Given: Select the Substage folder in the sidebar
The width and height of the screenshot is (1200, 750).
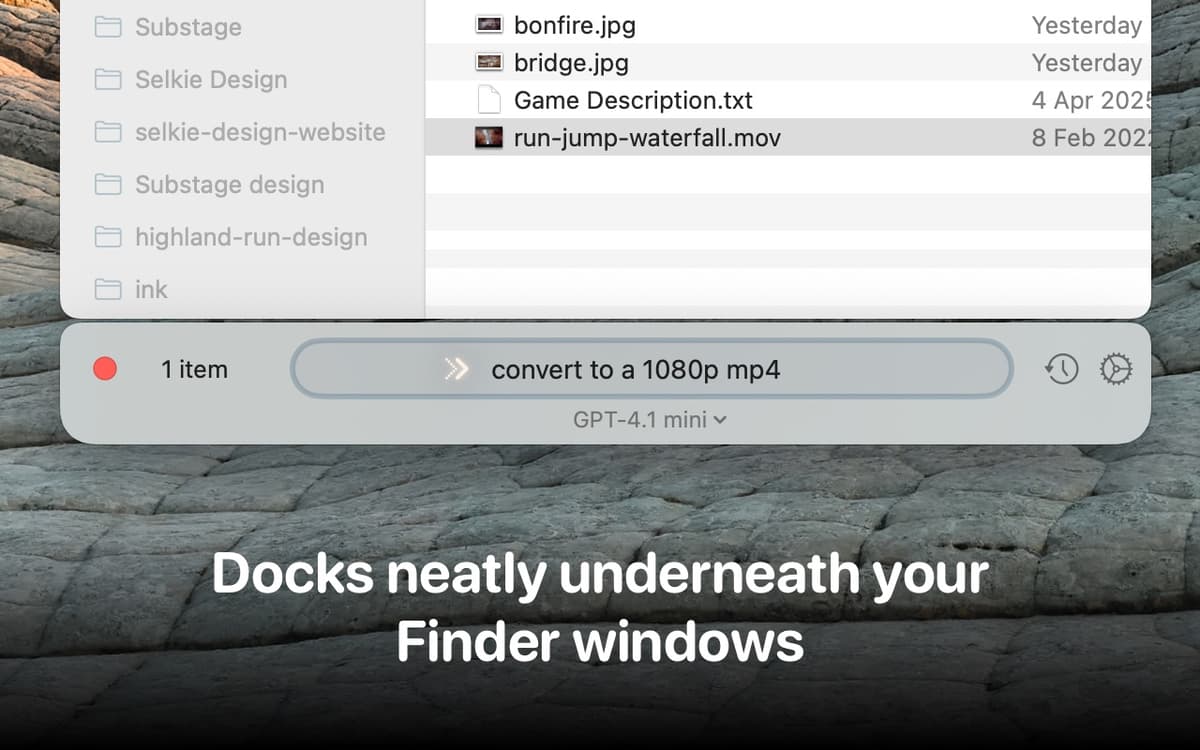Looking at the screenshot, I should (x=188, y=27).
